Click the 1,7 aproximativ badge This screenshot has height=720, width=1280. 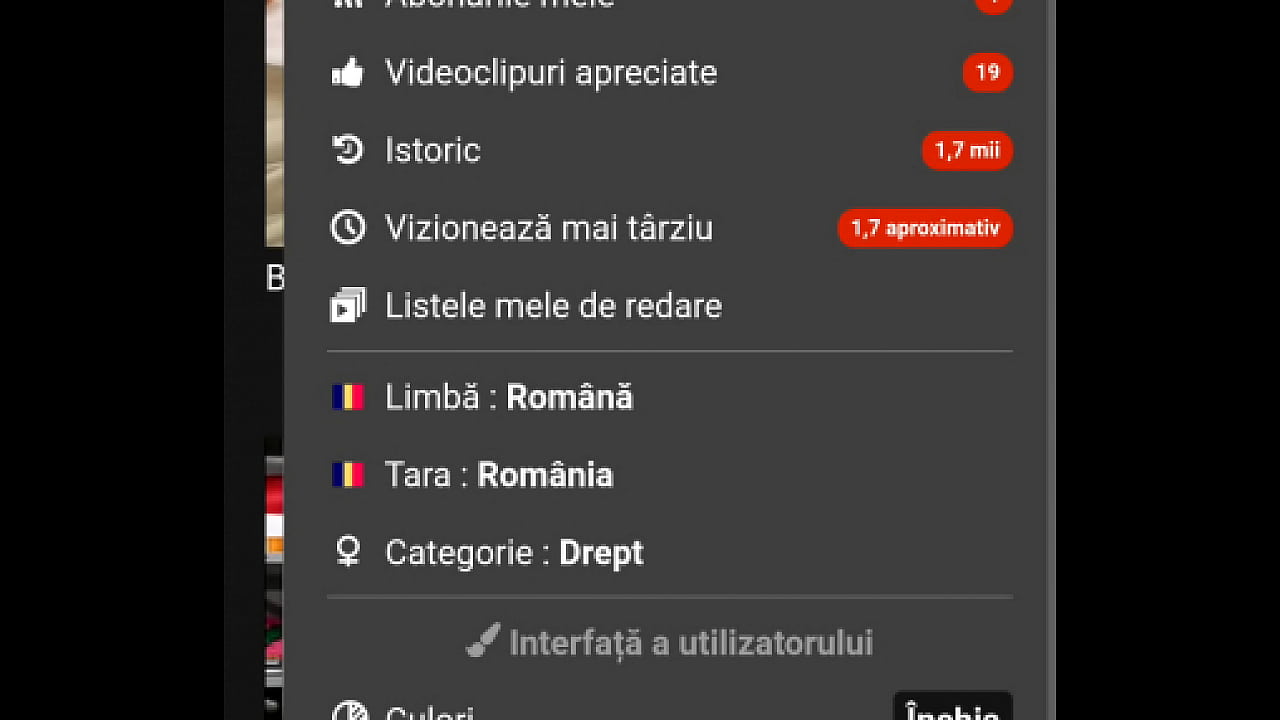click(924, 228)
